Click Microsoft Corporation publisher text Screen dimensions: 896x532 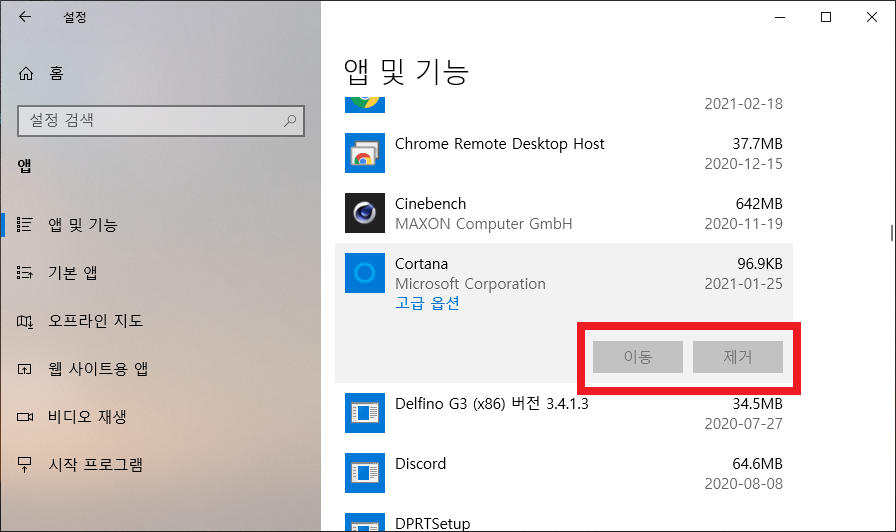(470, 283)
